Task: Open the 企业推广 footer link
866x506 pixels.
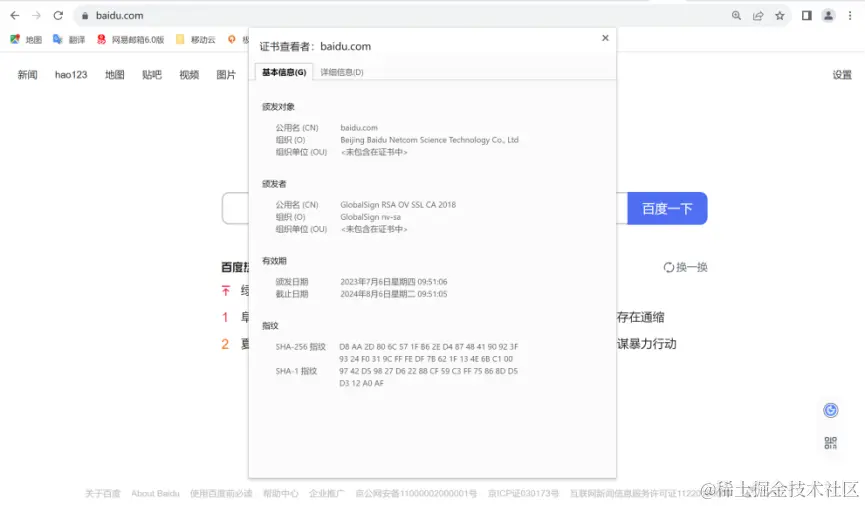Action: [x=326, y=493]
